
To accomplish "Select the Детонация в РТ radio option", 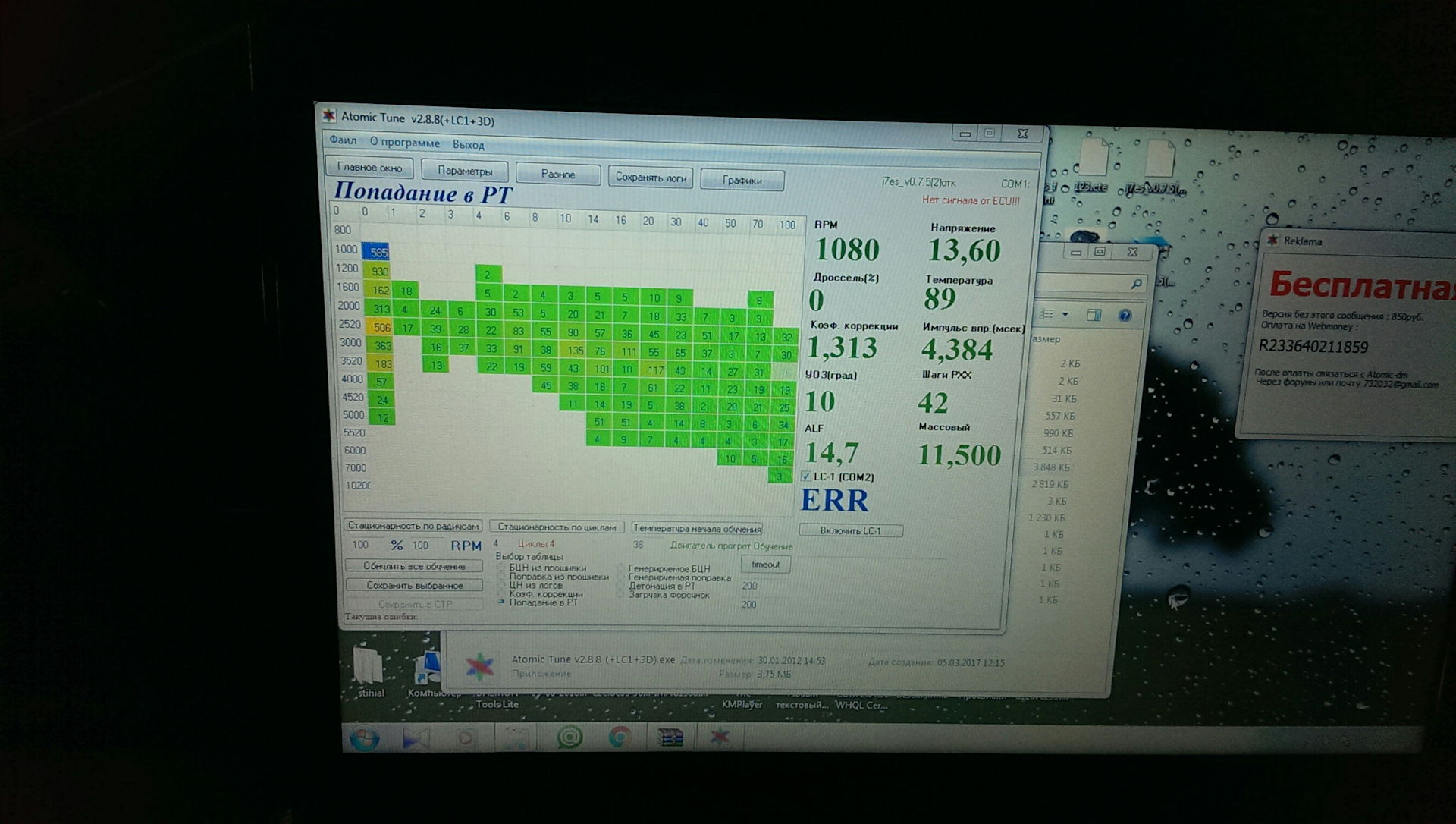I will tap(620, 586).
